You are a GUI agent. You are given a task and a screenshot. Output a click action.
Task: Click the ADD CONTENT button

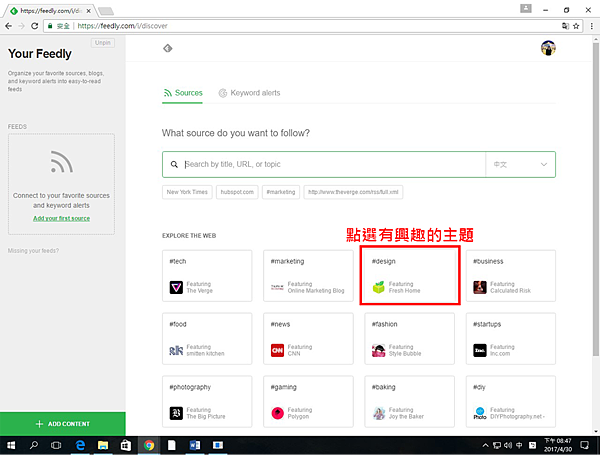tap(63, 424)
